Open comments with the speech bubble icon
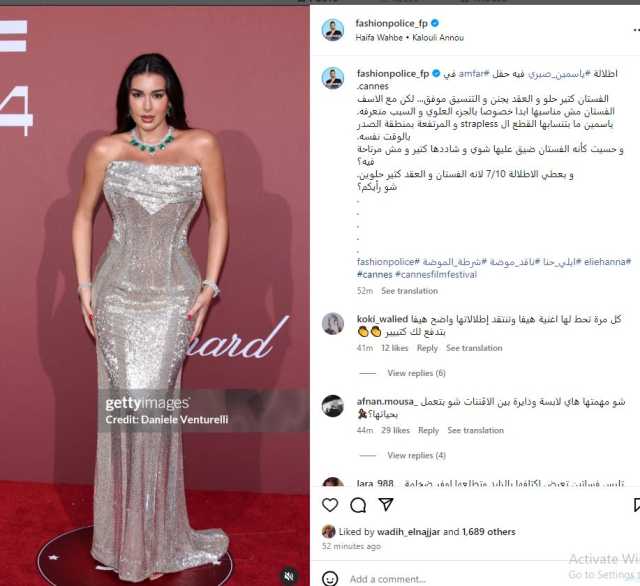Screen dimensions: 640x586 pyautogui.click(x=358, y=505)
